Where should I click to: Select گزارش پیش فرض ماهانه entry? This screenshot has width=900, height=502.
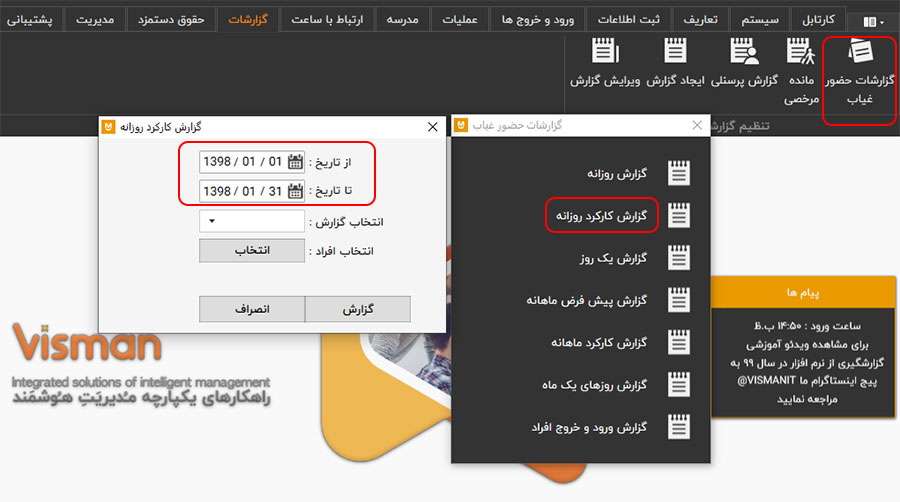587,301
